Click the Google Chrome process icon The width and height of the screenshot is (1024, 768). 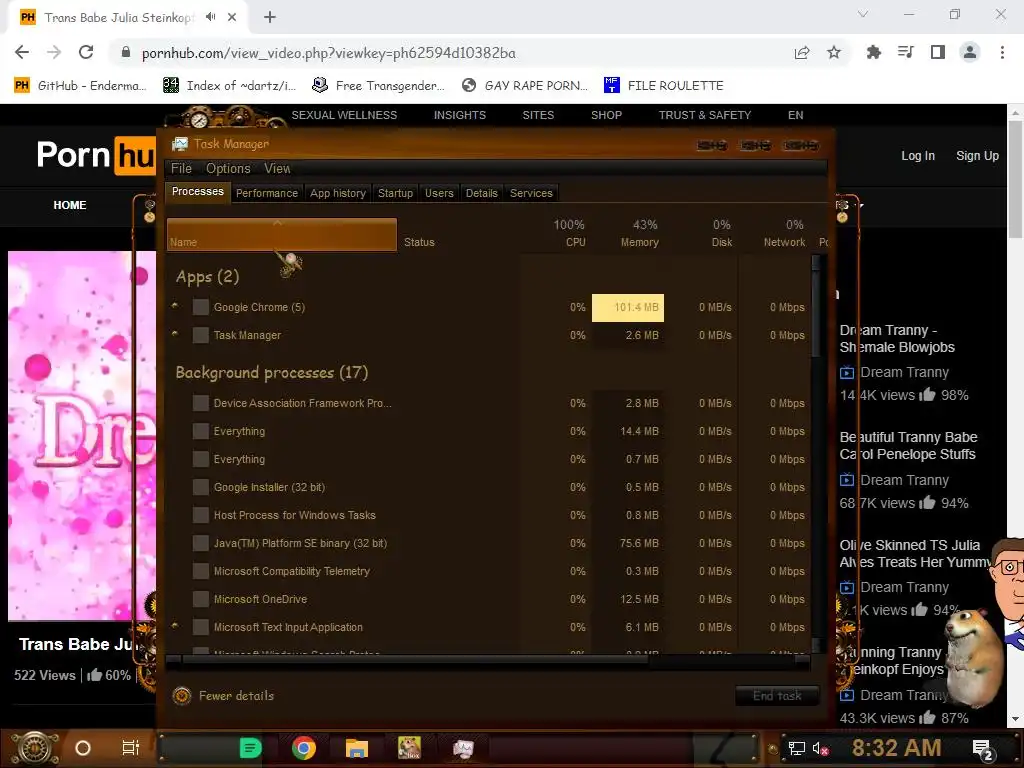tap(200, 307)
